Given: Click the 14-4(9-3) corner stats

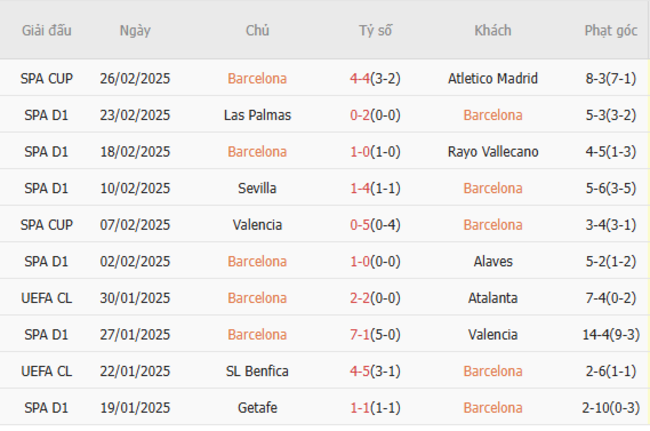Looking at the screenshot, I should [611, 334].
